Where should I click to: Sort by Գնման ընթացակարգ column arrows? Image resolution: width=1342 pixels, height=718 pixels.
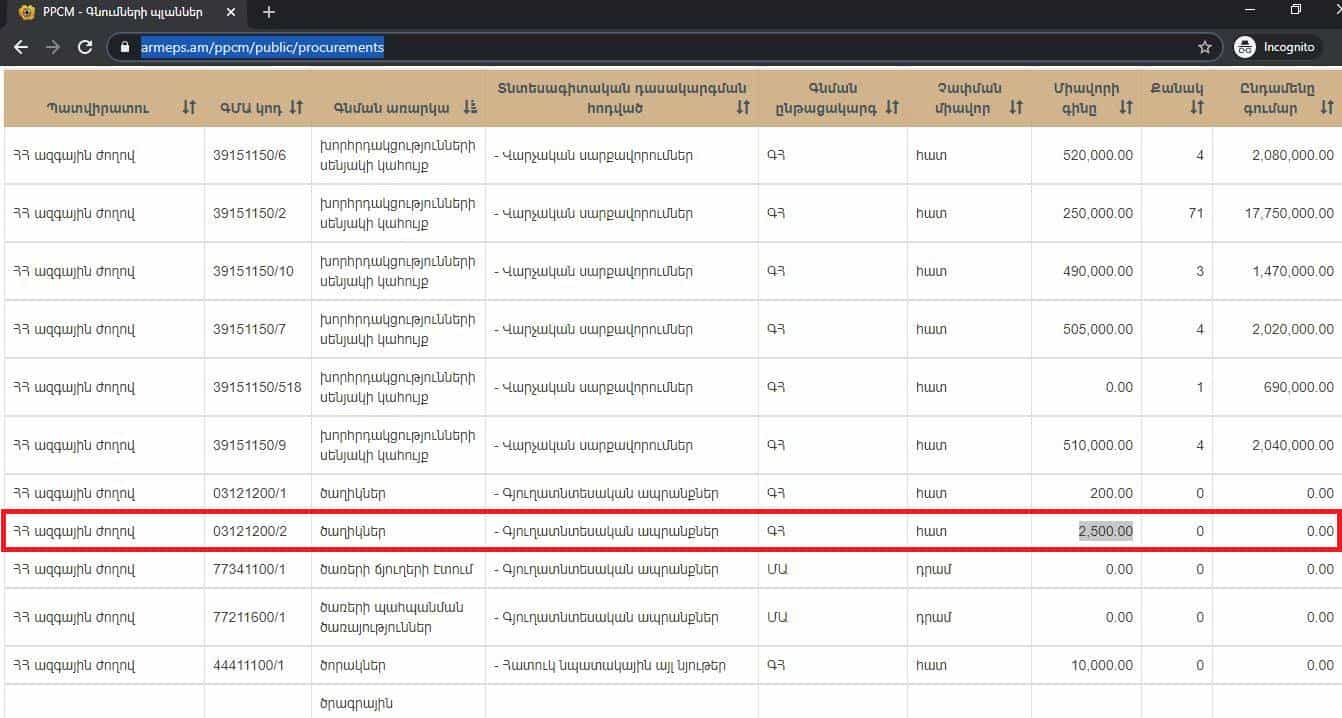[x=892, y=107]
